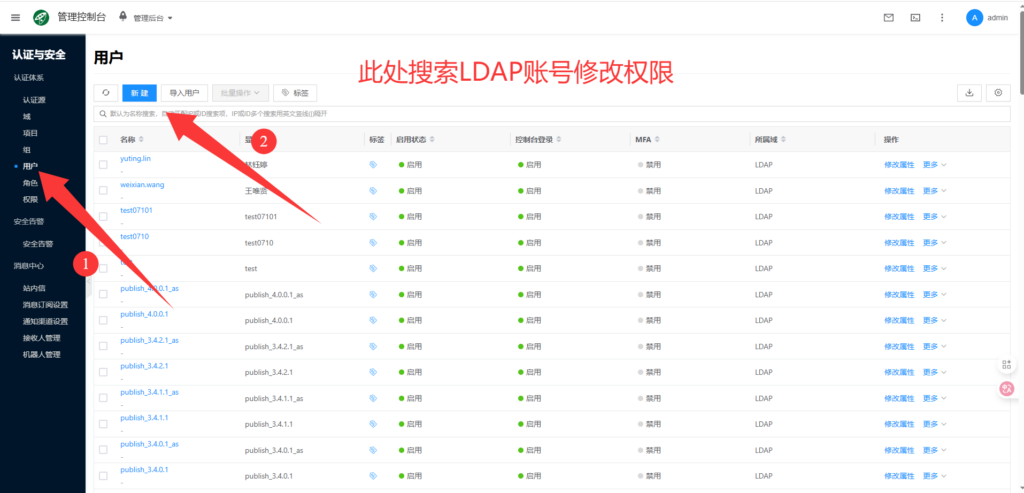Click the download export icon button

969,92
